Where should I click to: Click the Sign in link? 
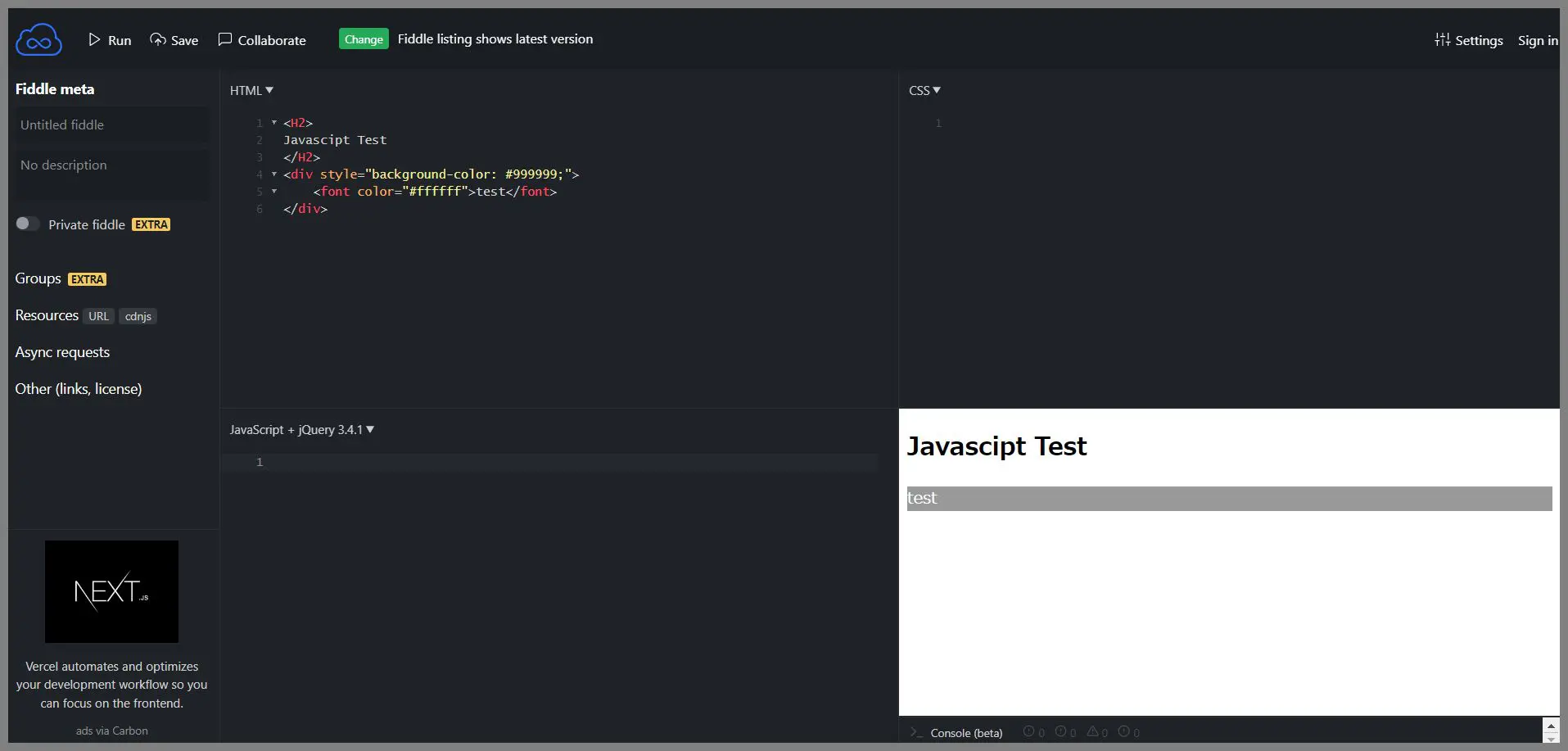tap(1538, 40)
